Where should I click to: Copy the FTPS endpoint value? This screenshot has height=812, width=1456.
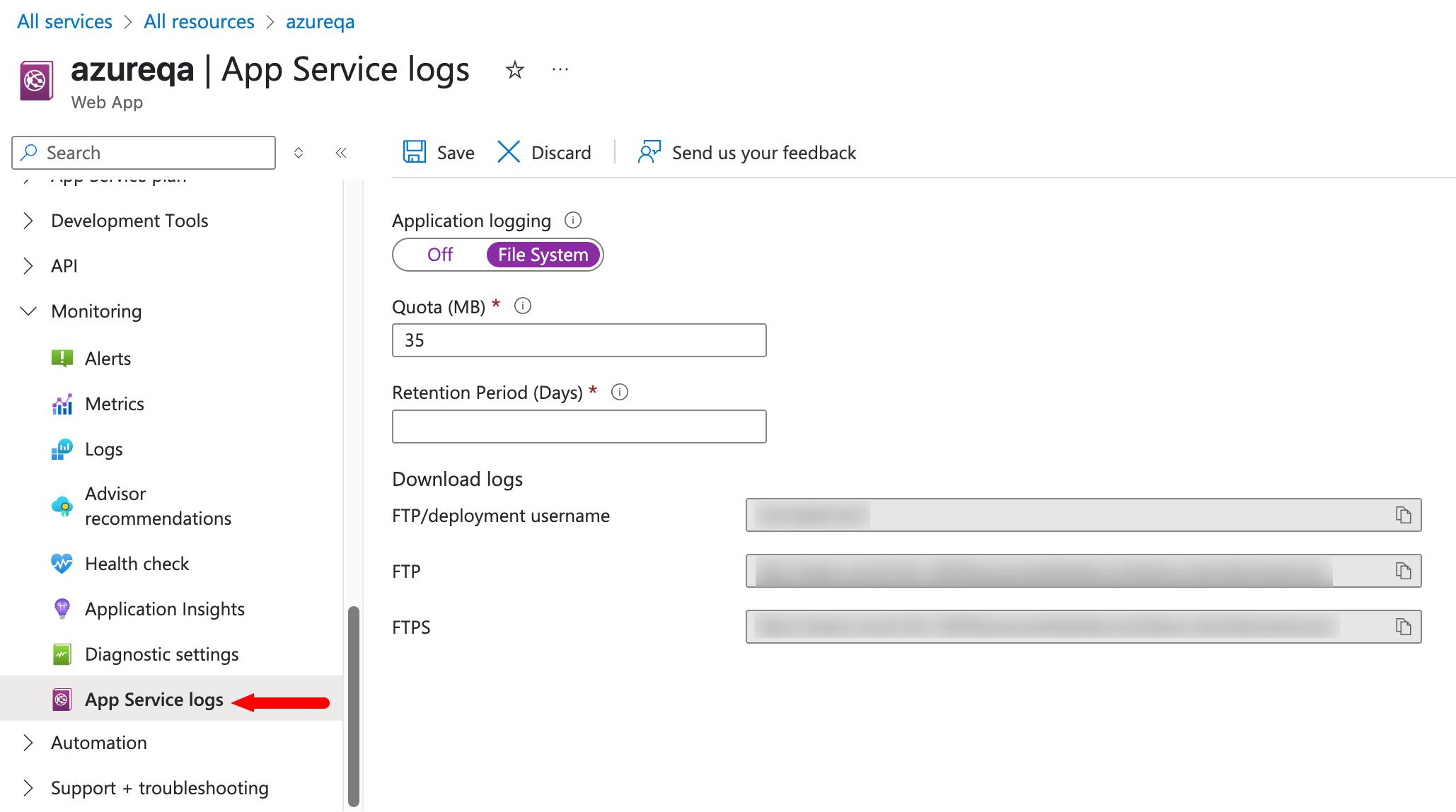click(x=1403, y=627)
